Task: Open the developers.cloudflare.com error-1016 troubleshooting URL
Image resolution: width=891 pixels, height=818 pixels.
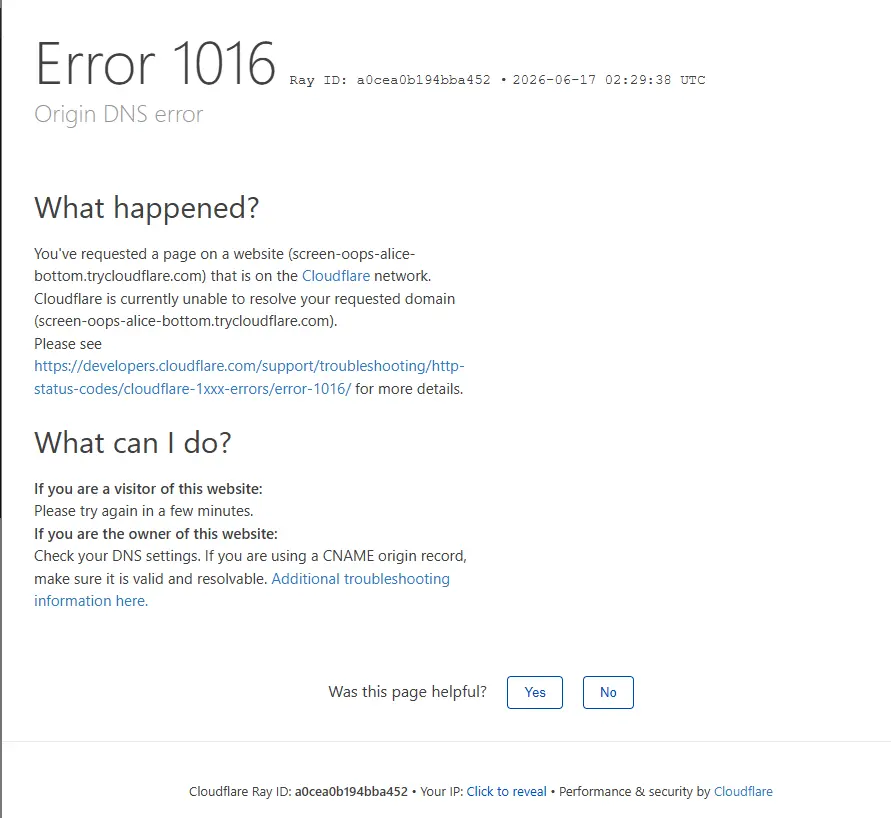Action: tap(249, 377)
